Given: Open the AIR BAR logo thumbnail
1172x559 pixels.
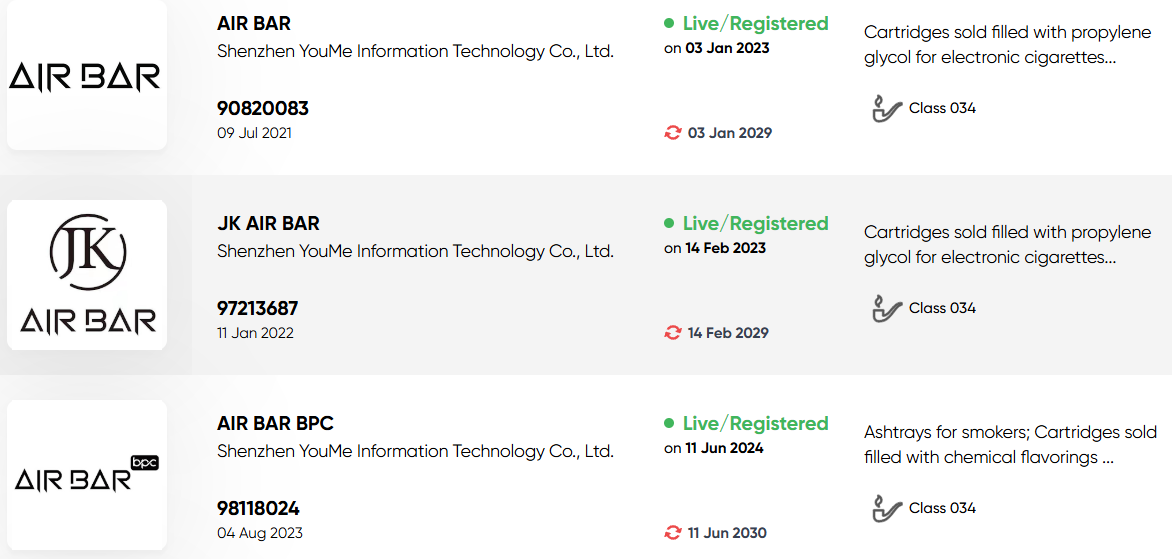Looking at the screenshot, I should pos(87,75).
